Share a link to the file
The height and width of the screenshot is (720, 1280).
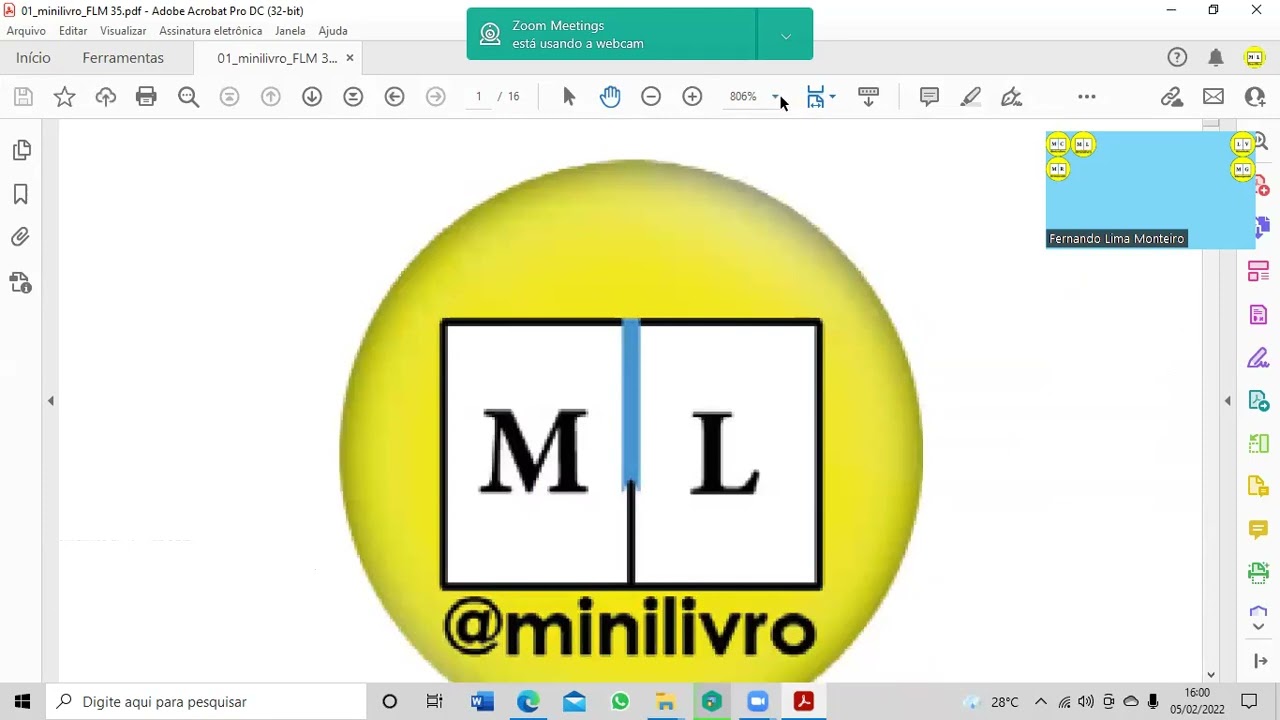1171,97
